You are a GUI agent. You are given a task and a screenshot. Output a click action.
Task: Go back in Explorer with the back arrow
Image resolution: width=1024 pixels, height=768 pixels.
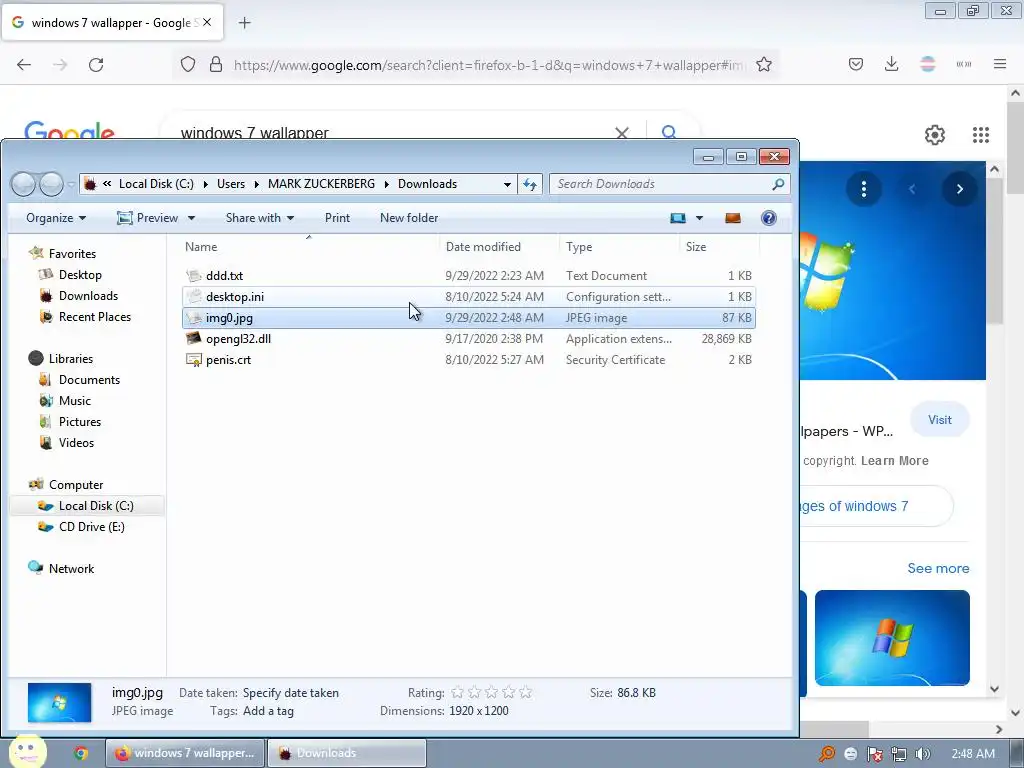tap(23, 184)
